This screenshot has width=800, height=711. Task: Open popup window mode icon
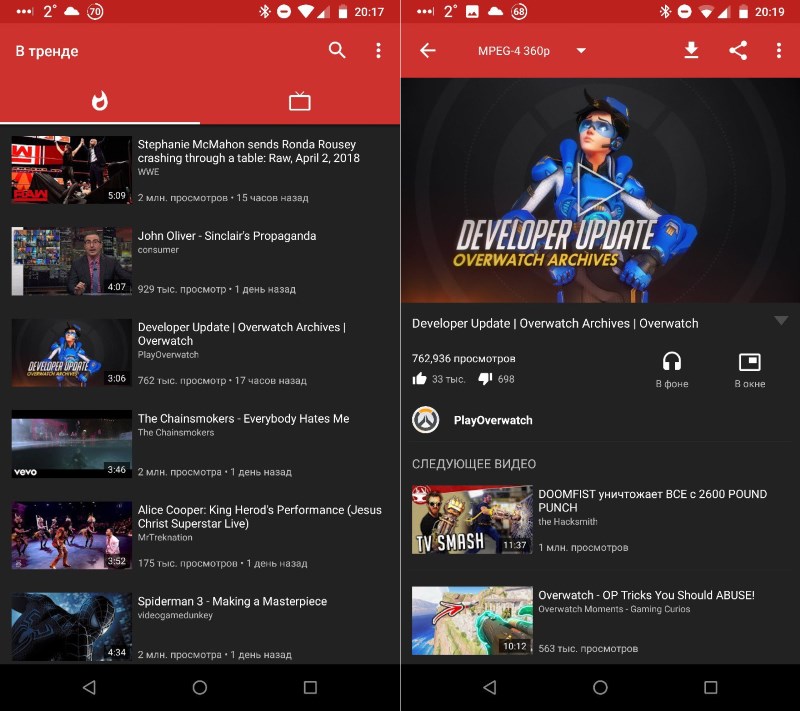point(749,362)
